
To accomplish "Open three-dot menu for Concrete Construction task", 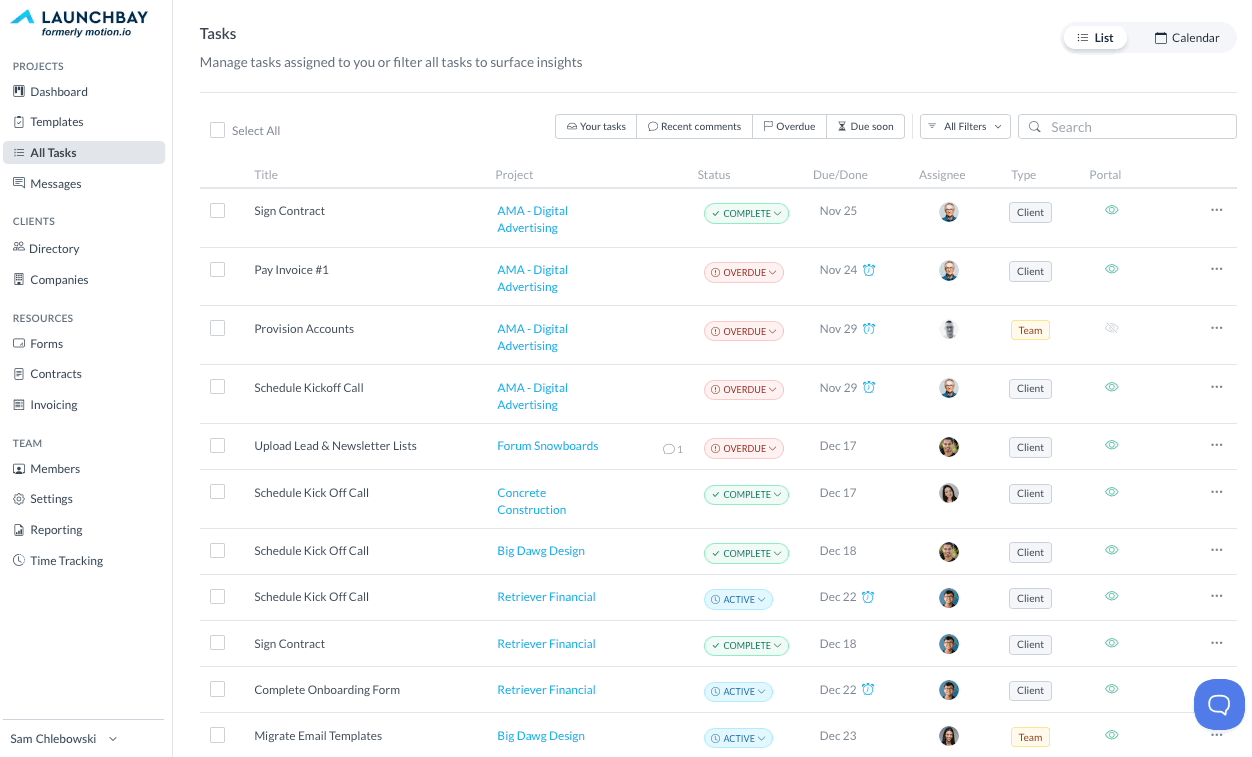I will point(1216,492).
